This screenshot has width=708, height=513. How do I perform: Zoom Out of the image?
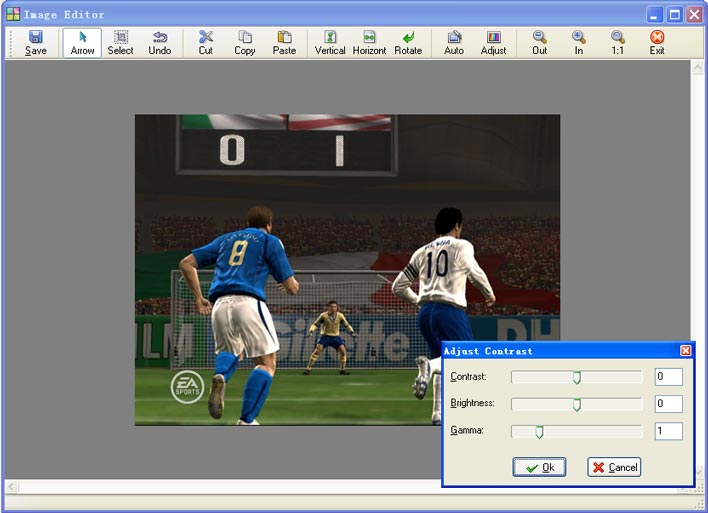point(540,43)
